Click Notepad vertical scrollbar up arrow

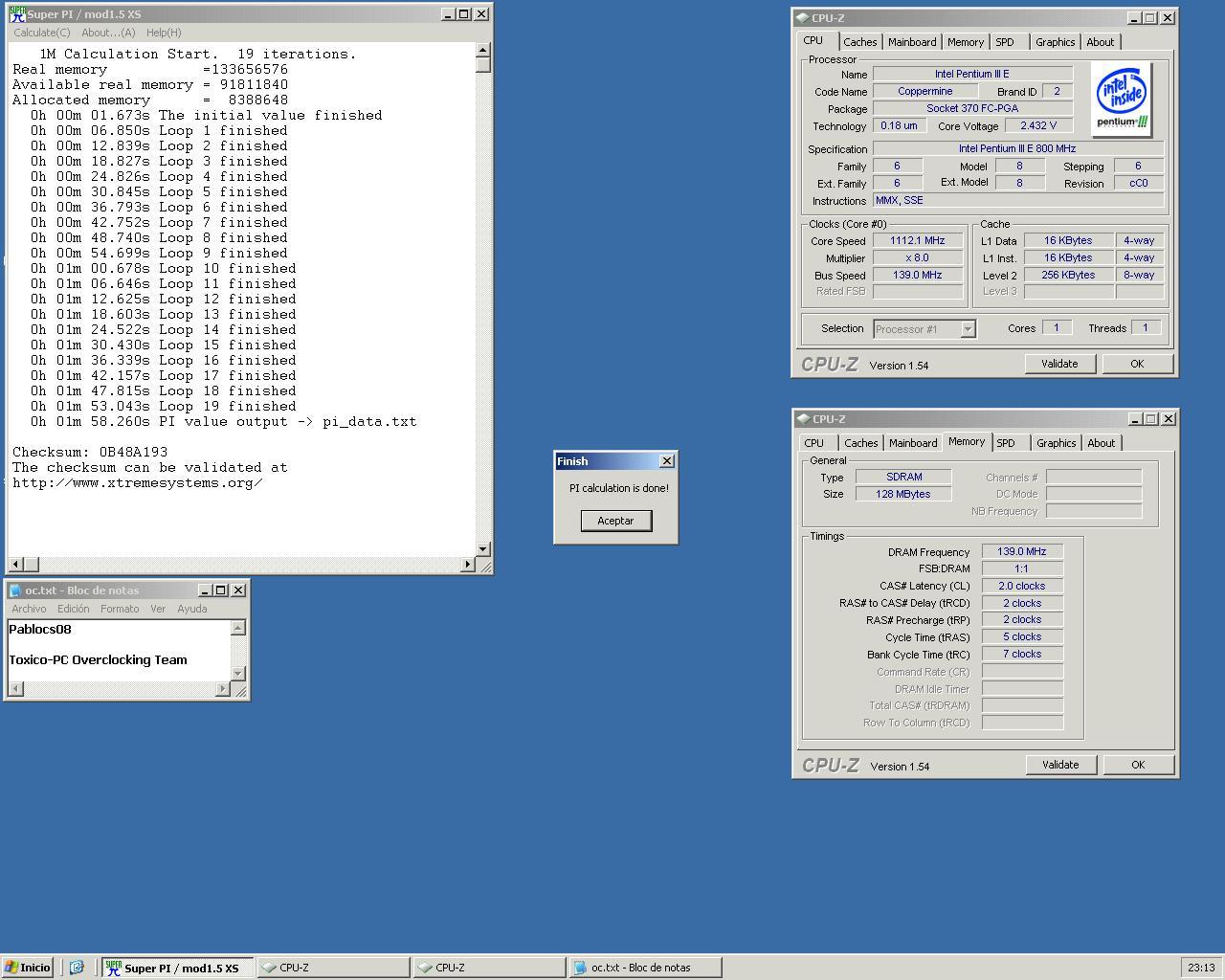[238, 628]
